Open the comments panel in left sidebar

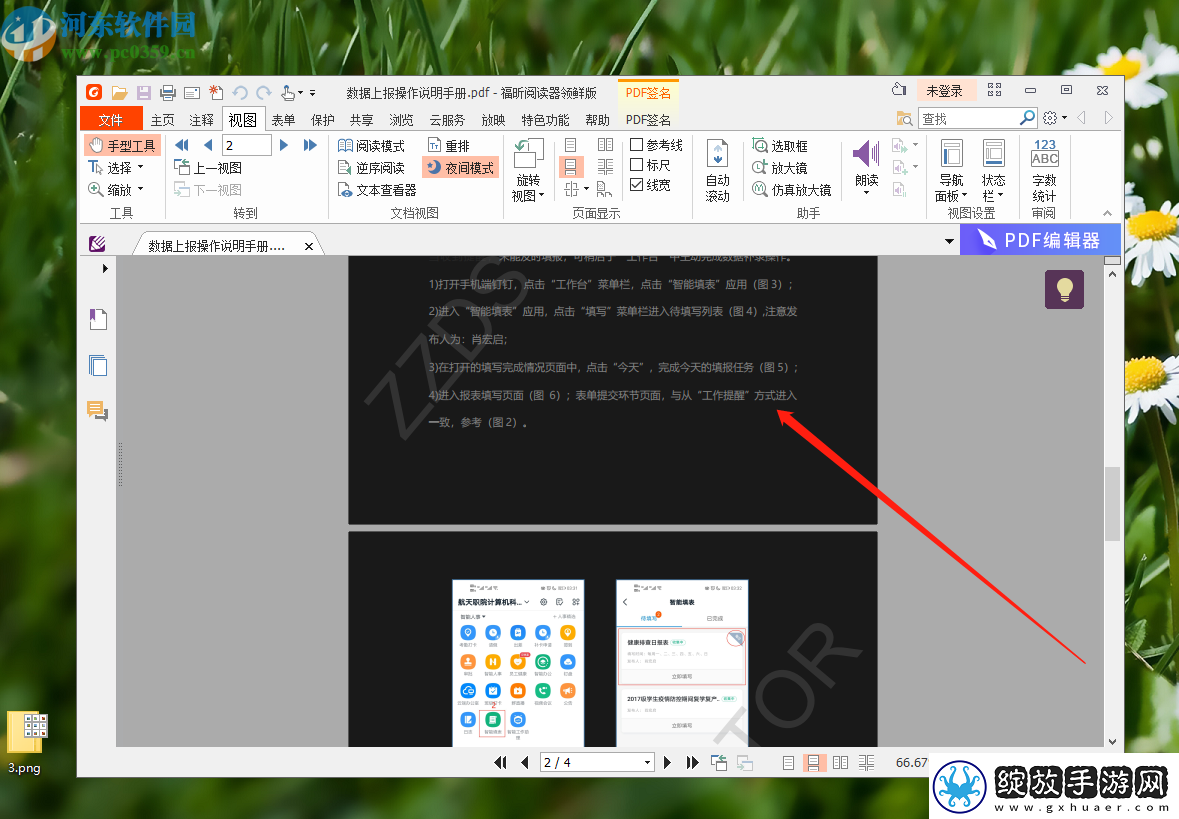(x=98, y=410)
